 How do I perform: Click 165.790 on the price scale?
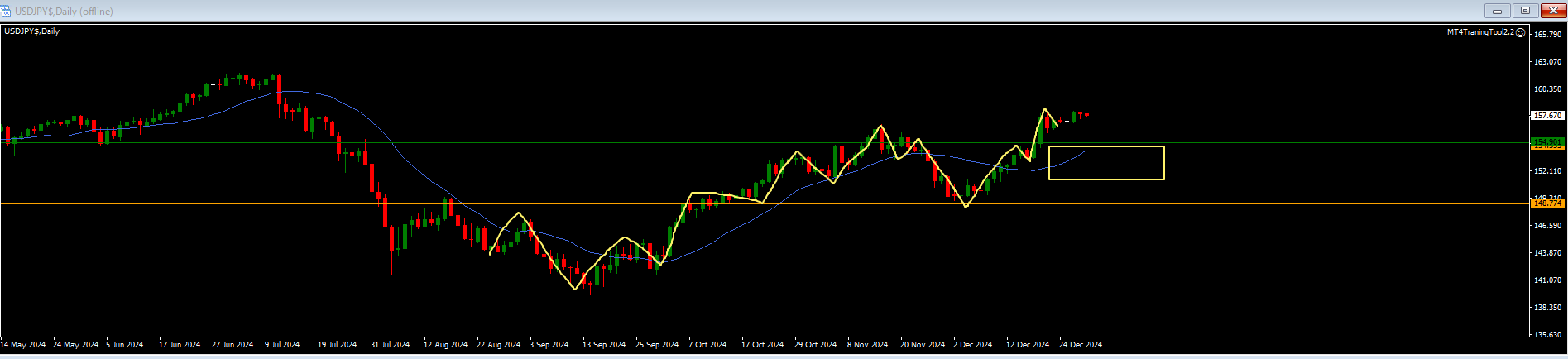(1547, 35)
